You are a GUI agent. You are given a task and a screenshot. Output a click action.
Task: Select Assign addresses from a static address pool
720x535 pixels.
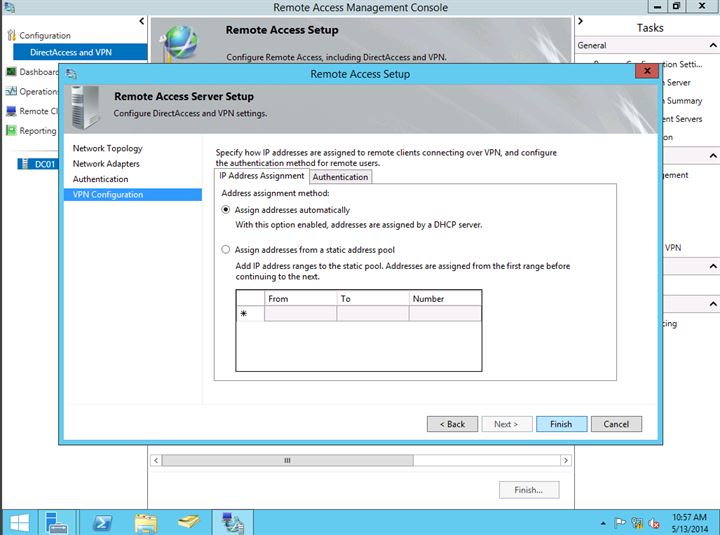[x=225, y=250]
